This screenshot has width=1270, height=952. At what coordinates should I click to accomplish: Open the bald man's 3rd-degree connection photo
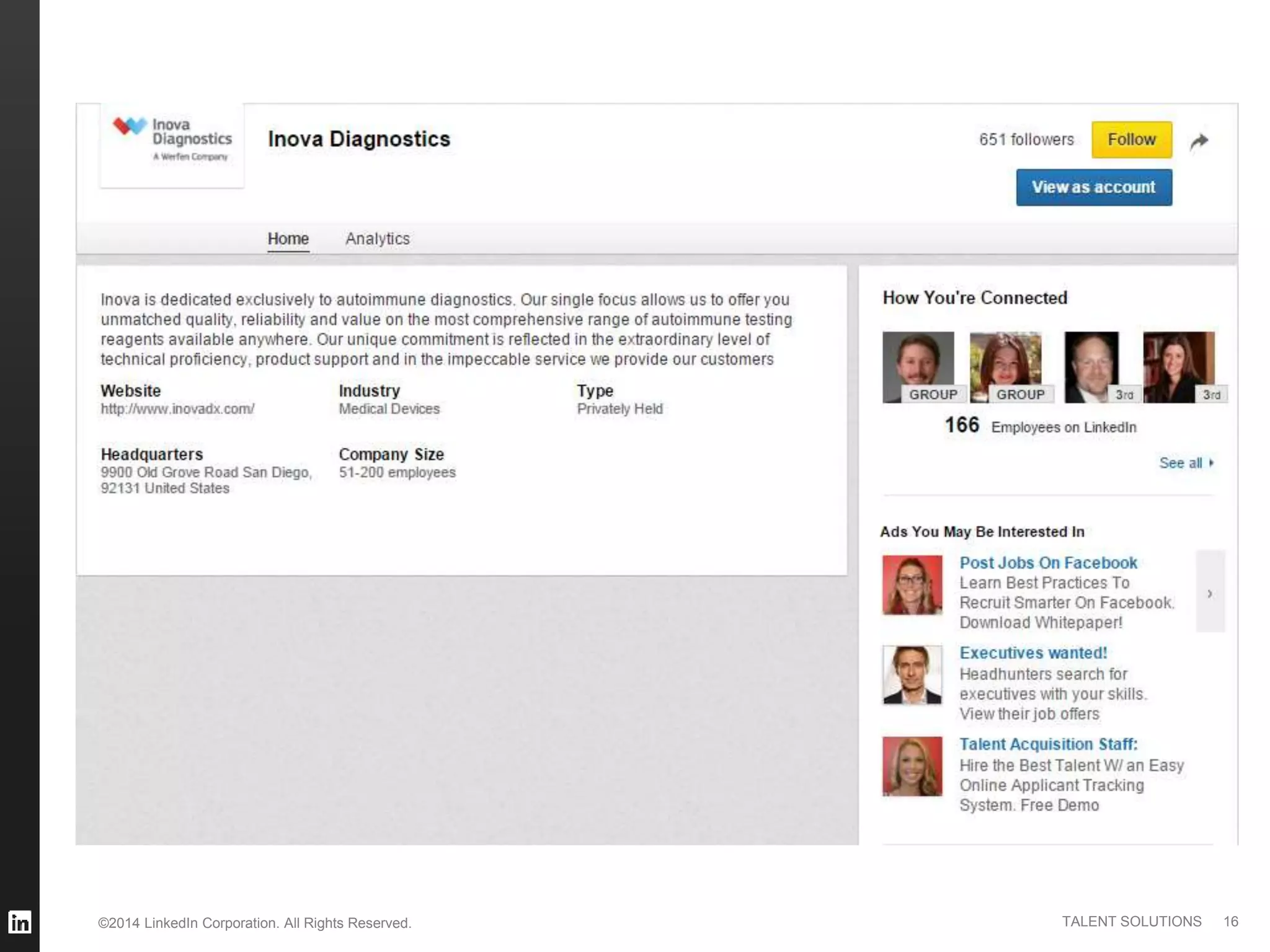pos(1092,367)
